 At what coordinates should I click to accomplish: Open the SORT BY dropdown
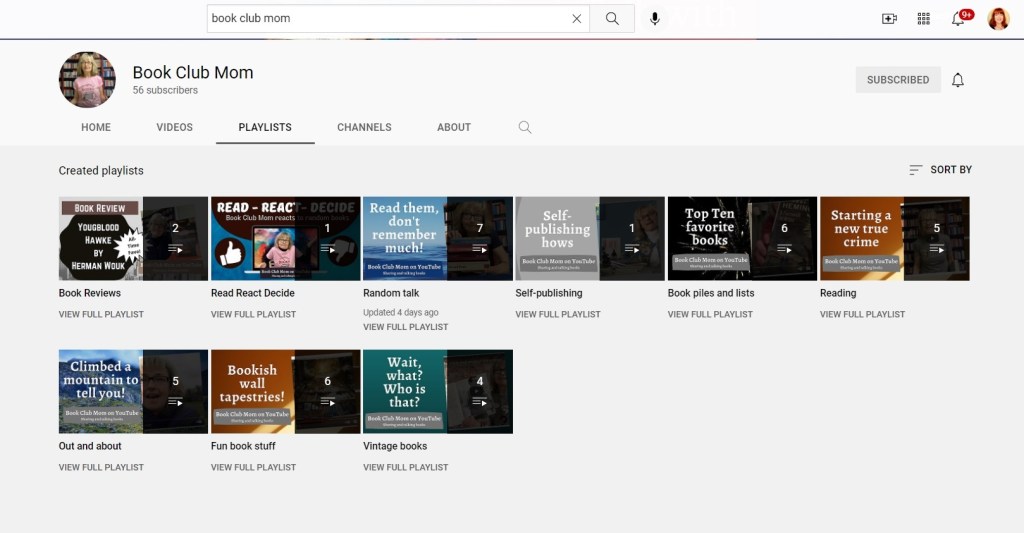point(940,170)
